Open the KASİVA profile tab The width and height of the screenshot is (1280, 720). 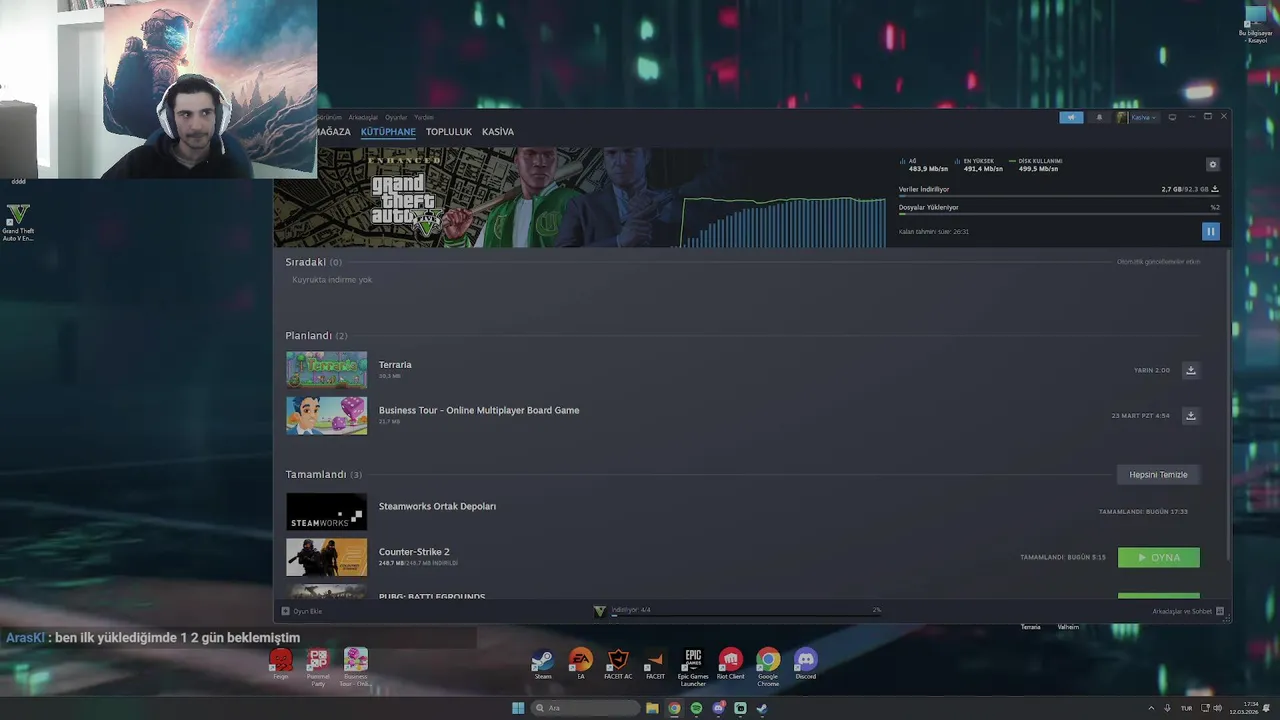click(x=498, y=132)
